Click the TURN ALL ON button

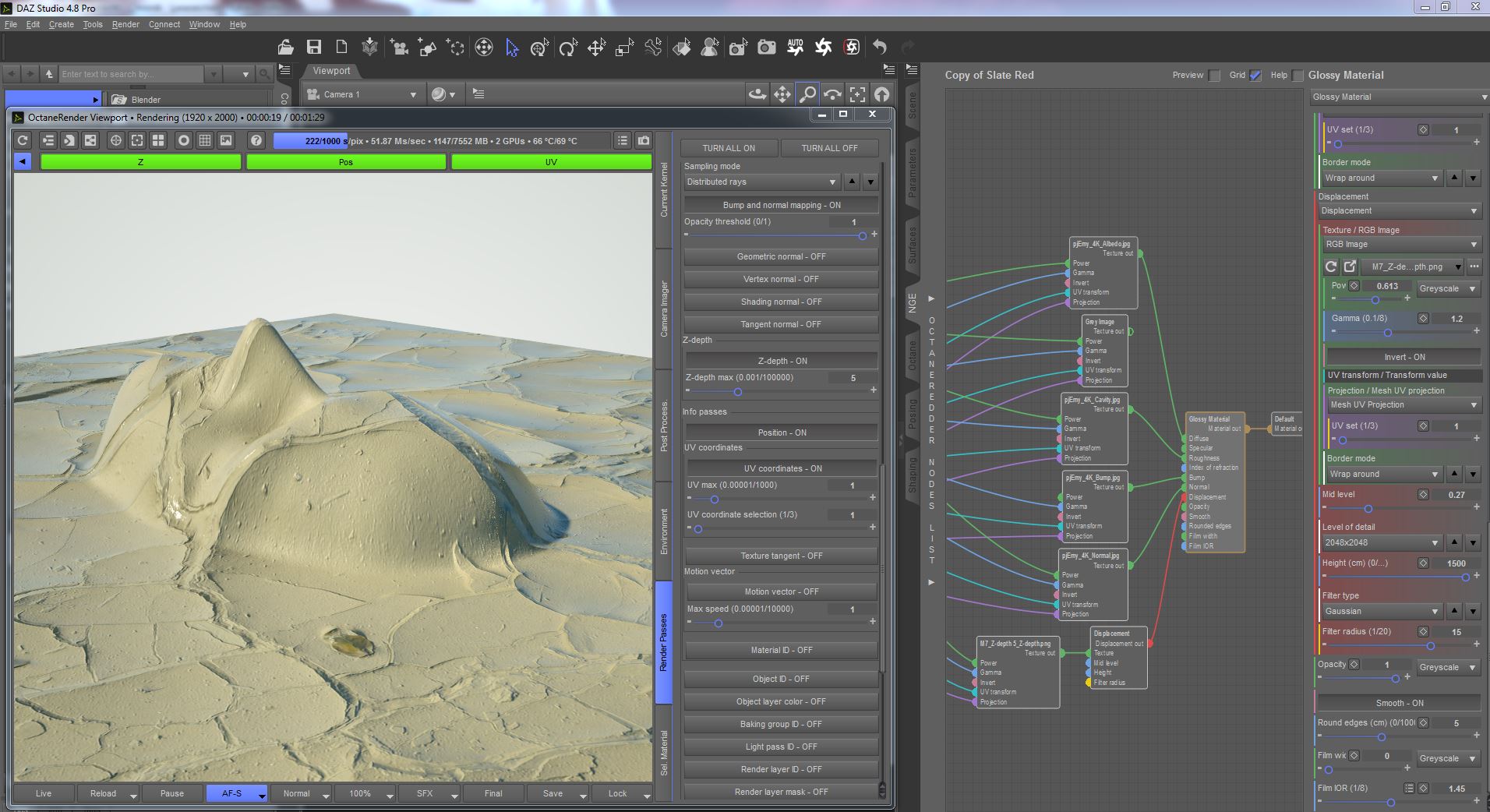[x=729, y=148]
